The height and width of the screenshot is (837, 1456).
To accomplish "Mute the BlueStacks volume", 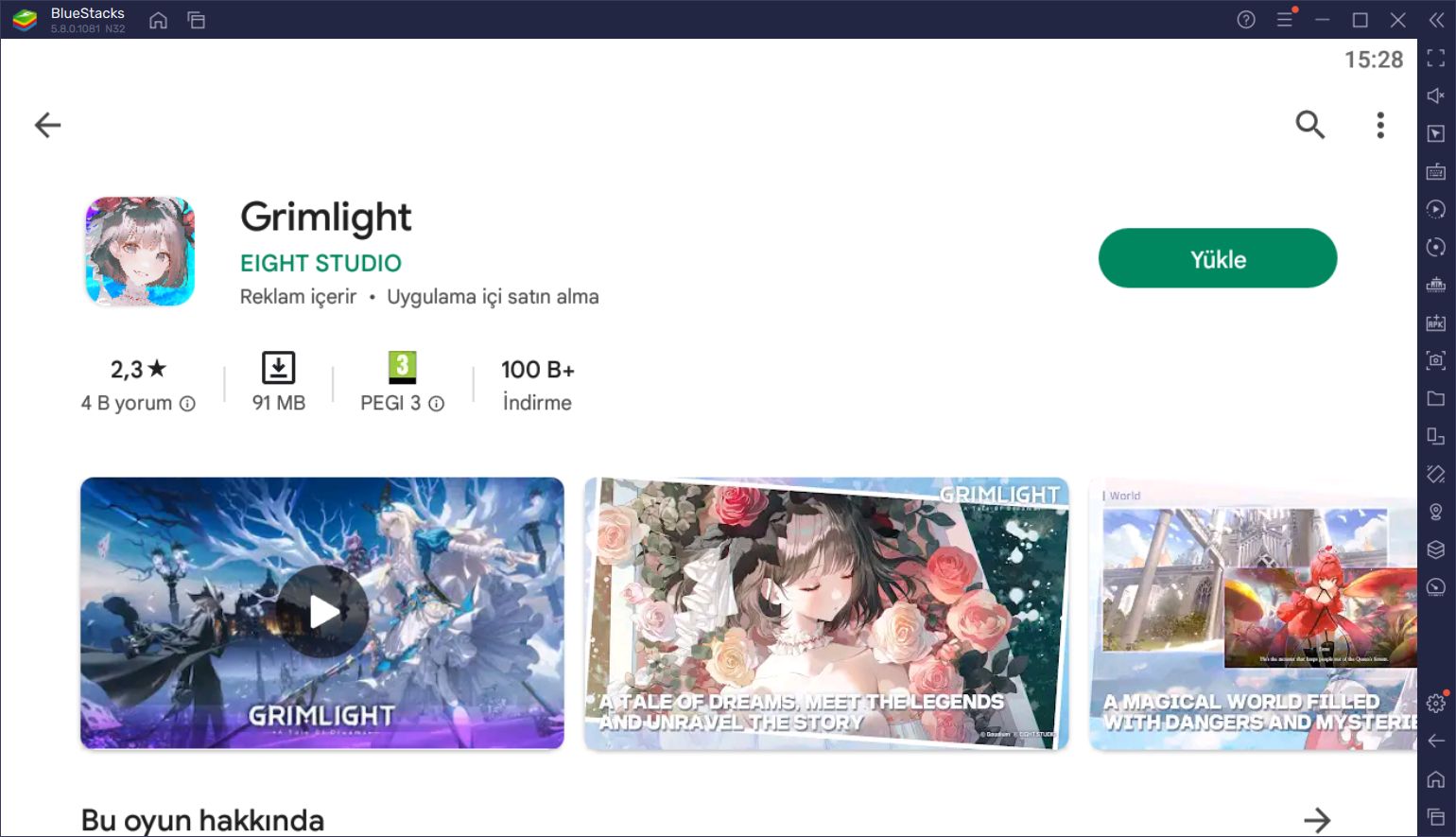I will (x=1435, y=96).
